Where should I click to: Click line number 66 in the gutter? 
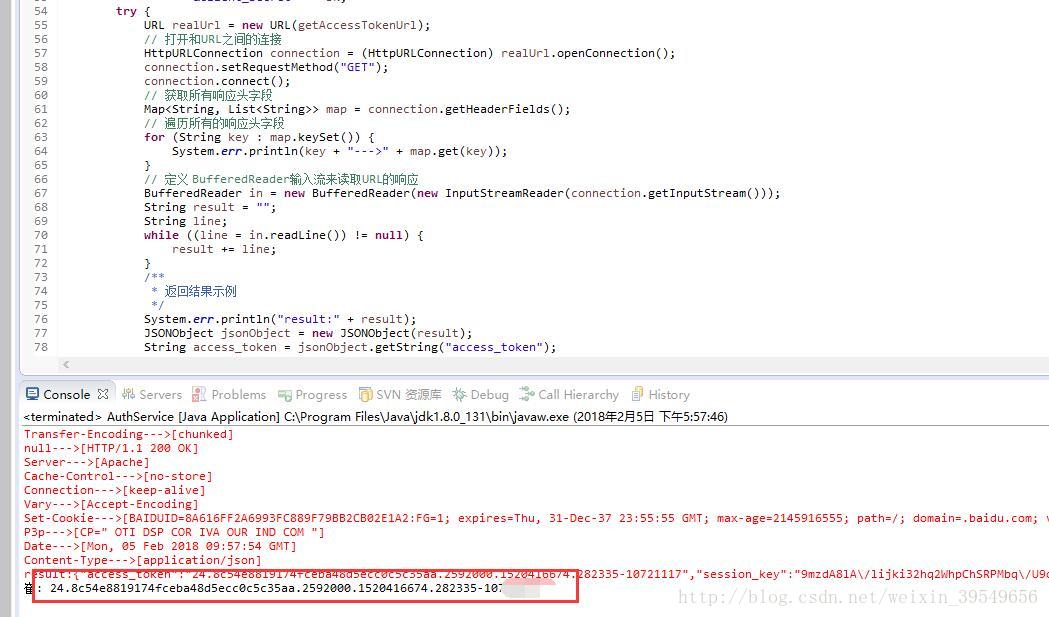tap(41, 179)
